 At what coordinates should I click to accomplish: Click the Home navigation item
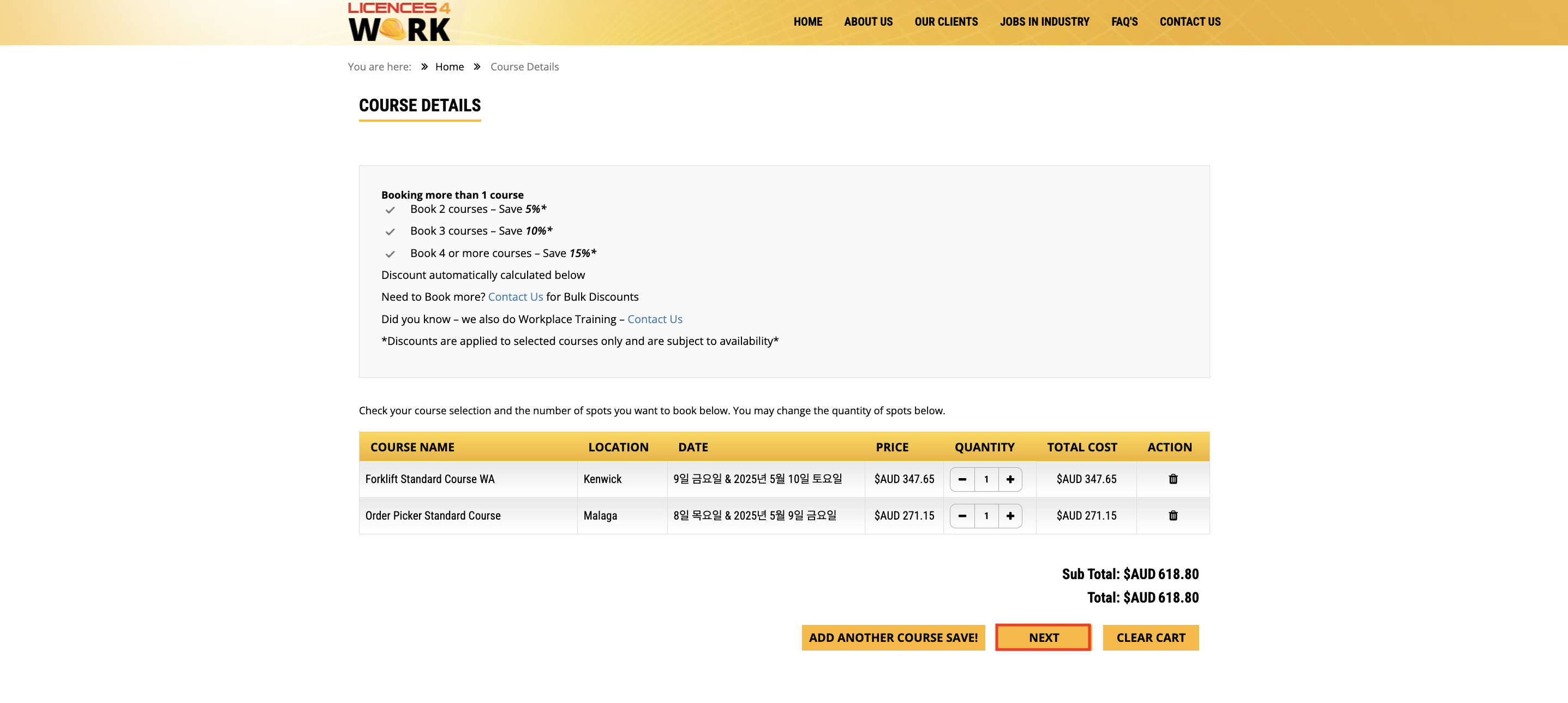(x=807, y=22)
